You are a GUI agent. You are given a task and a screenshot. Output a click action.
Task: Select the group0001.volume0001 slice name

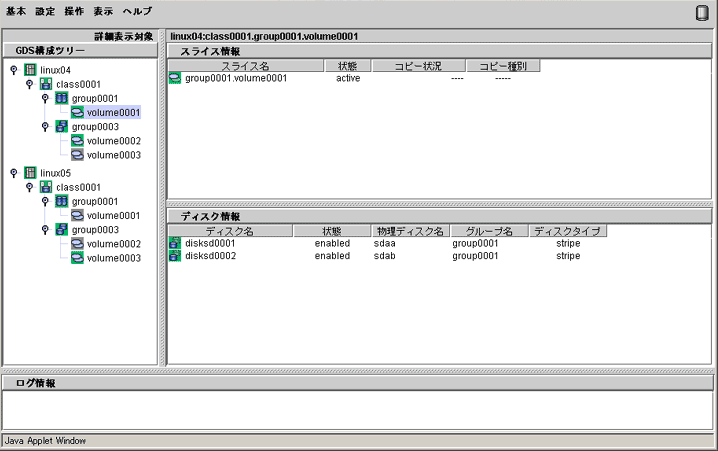click(236, 78)
